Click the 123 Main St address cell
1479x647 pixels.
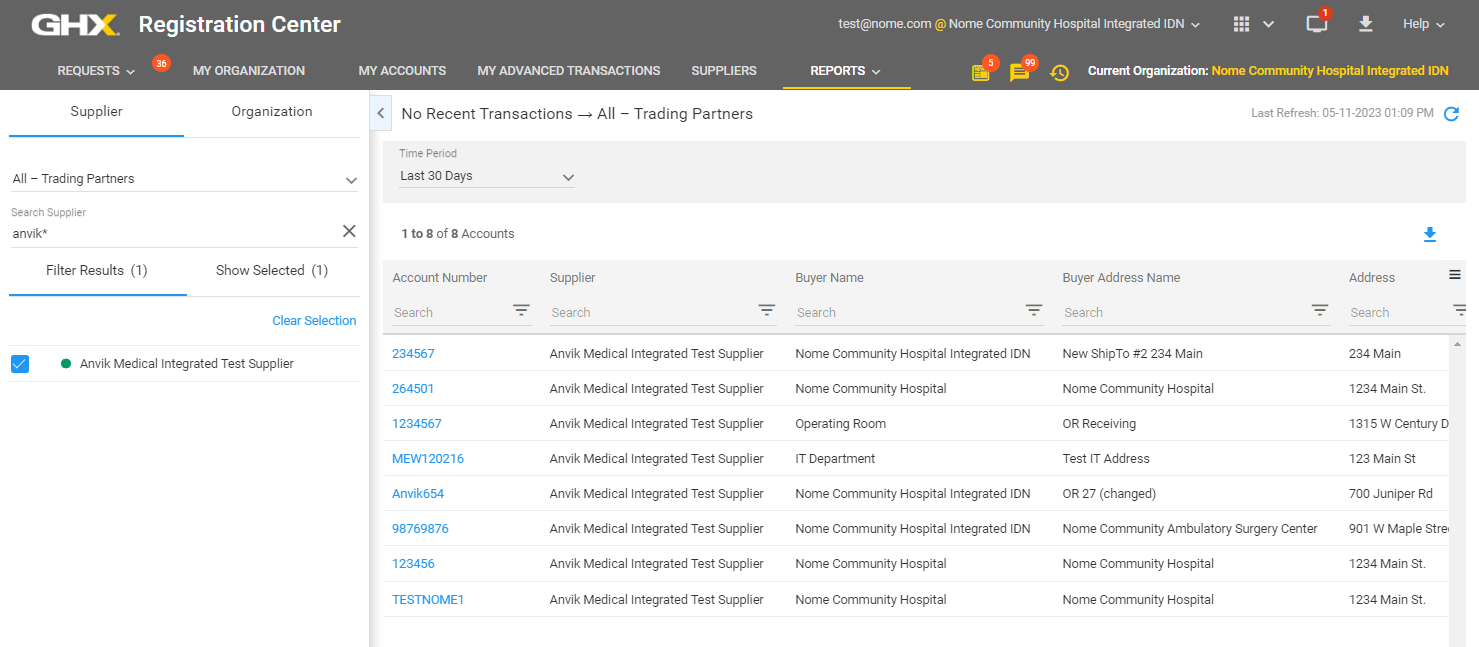tap(1383, 459)
